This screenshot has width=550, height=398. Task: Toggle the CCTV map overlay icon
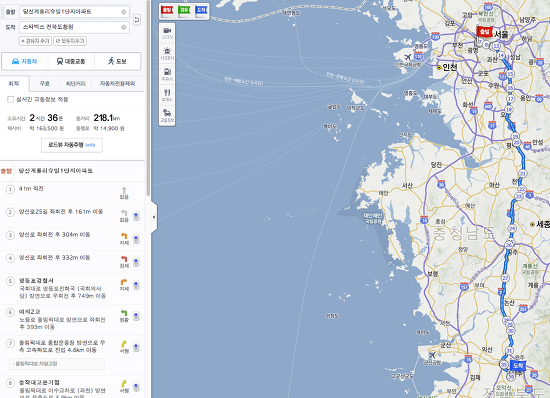(x=167, y=33)
